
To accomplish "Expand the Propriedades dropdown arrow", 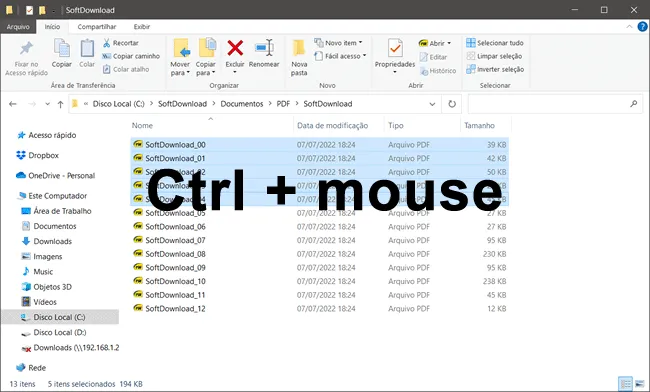I will [395, 73].
